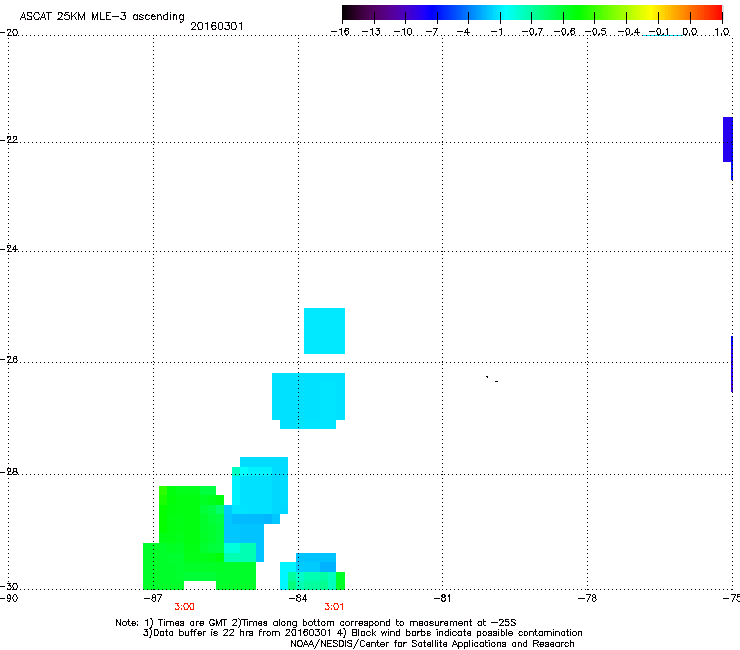The width and height of the screenshot is (740, 650).
Task: Click the NOAA/NESDIS Center credit line
Action: 432,644
